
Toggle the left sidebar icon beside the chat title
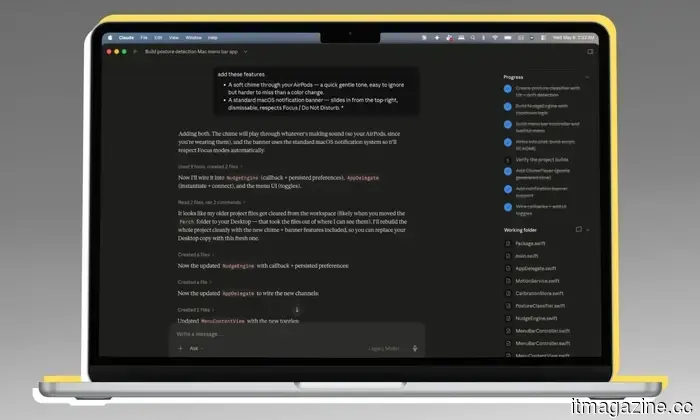pos(135,51)
